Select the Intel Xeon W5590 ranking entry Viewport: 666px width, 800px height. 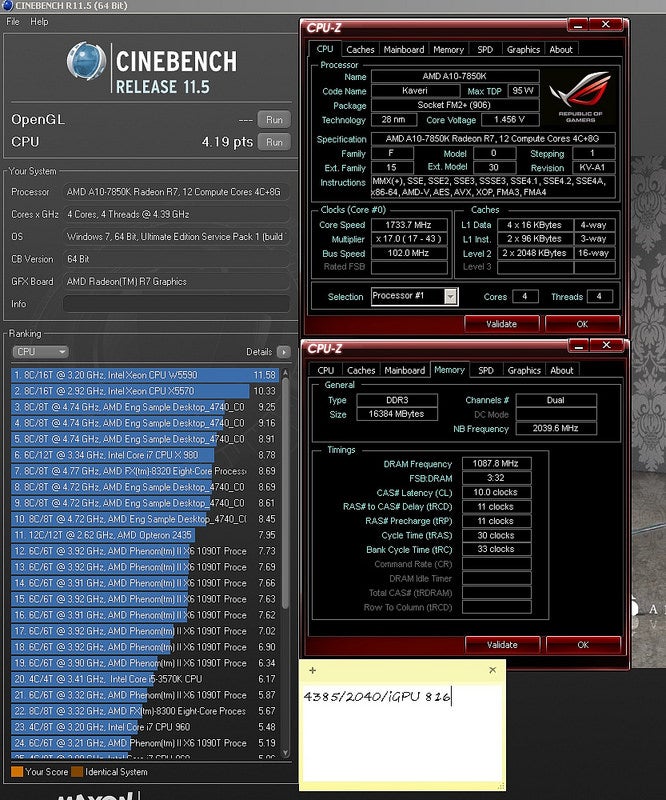click(x=130, y=375)
